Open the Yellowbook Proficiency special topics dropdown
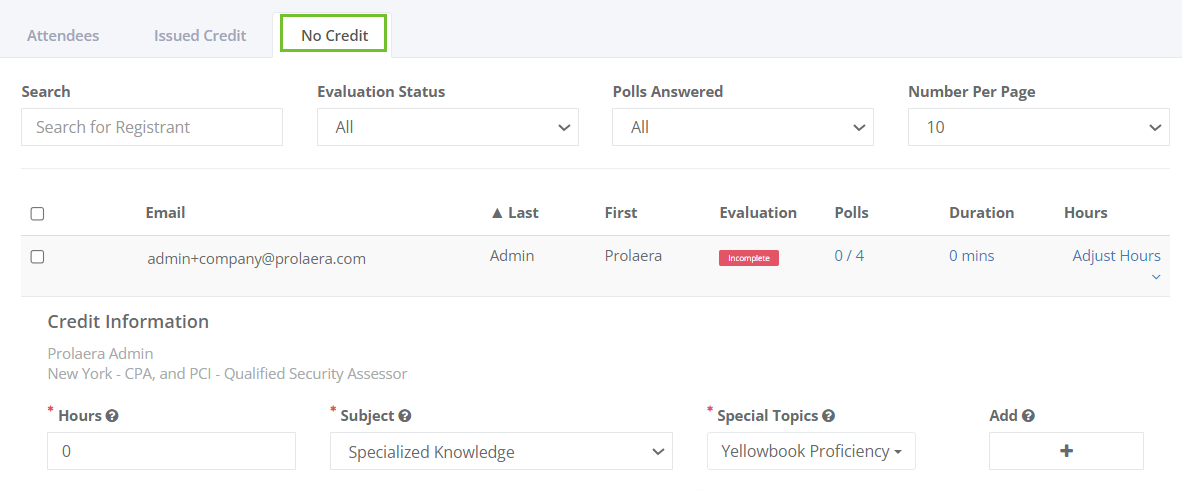This screenshot has width=1182, height=491. (811, 451)
